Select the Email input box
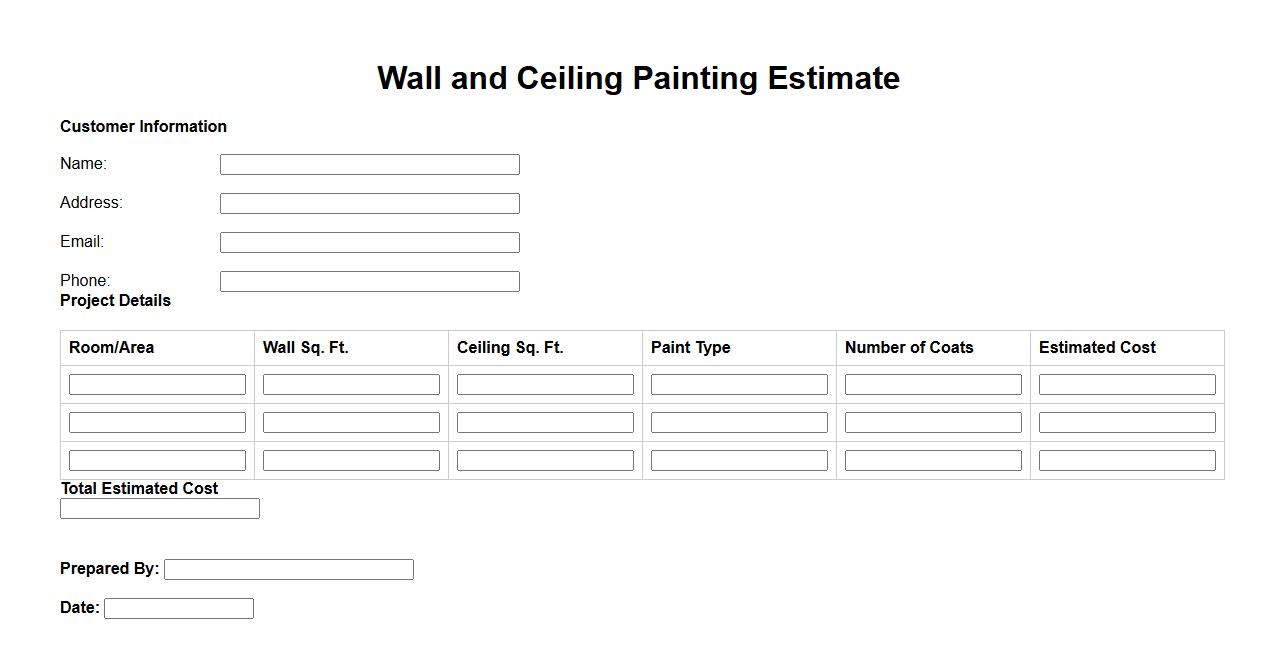 (369, 243)
